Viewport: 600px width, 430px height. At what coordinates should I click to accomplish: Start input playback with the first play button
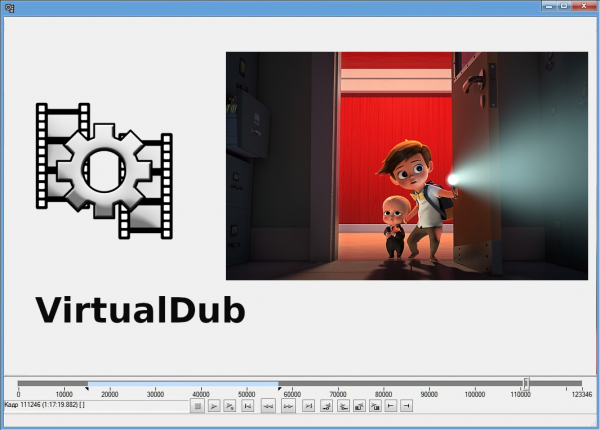pos(214,406)
